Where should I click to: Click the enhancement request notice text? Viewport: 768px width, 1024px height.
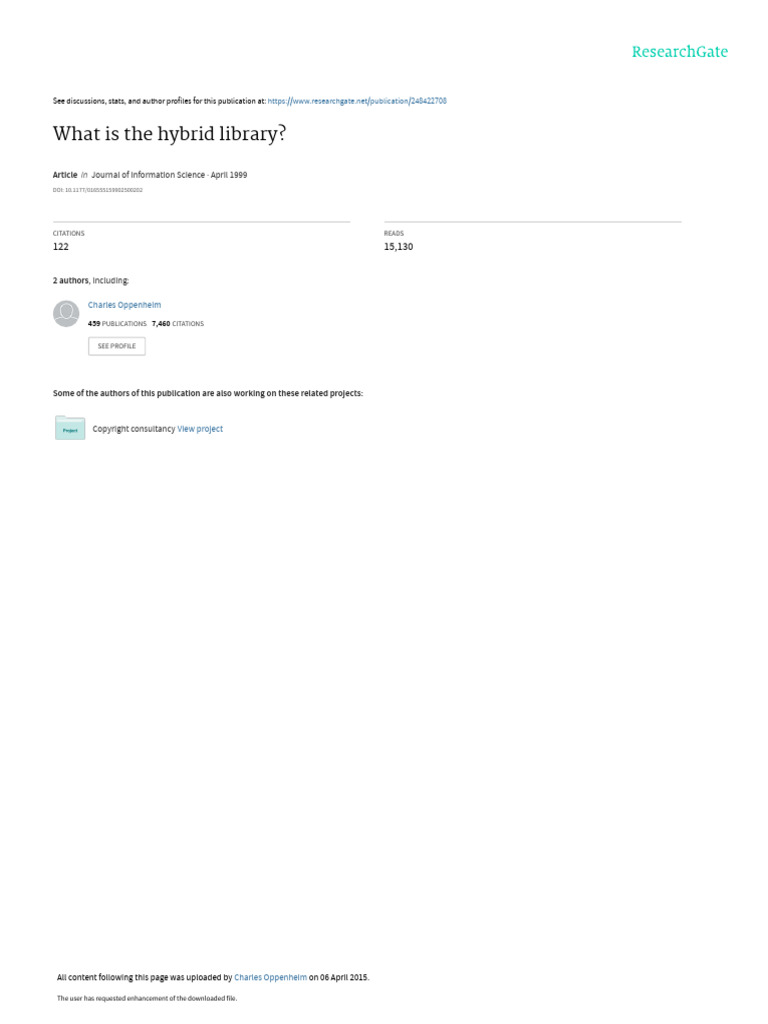click(x=147, y=999)
